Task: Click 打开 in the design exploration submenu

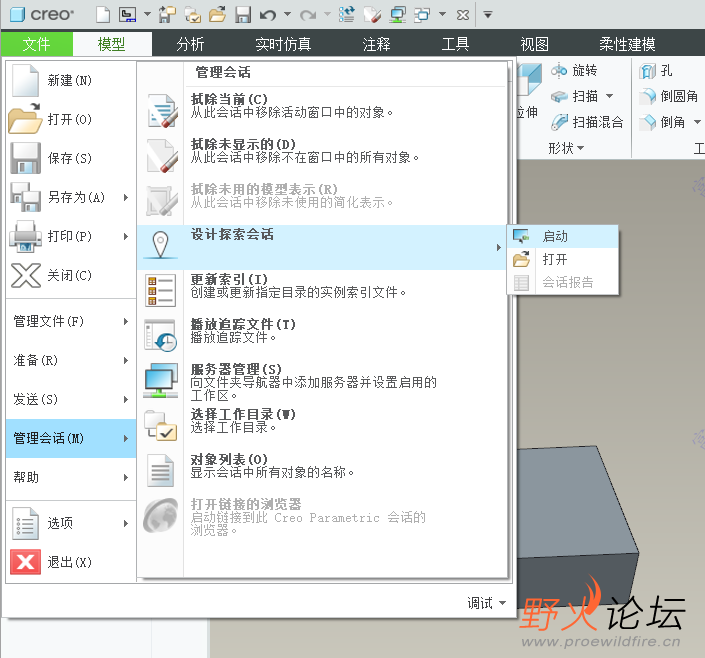Action: click(563, 259)
